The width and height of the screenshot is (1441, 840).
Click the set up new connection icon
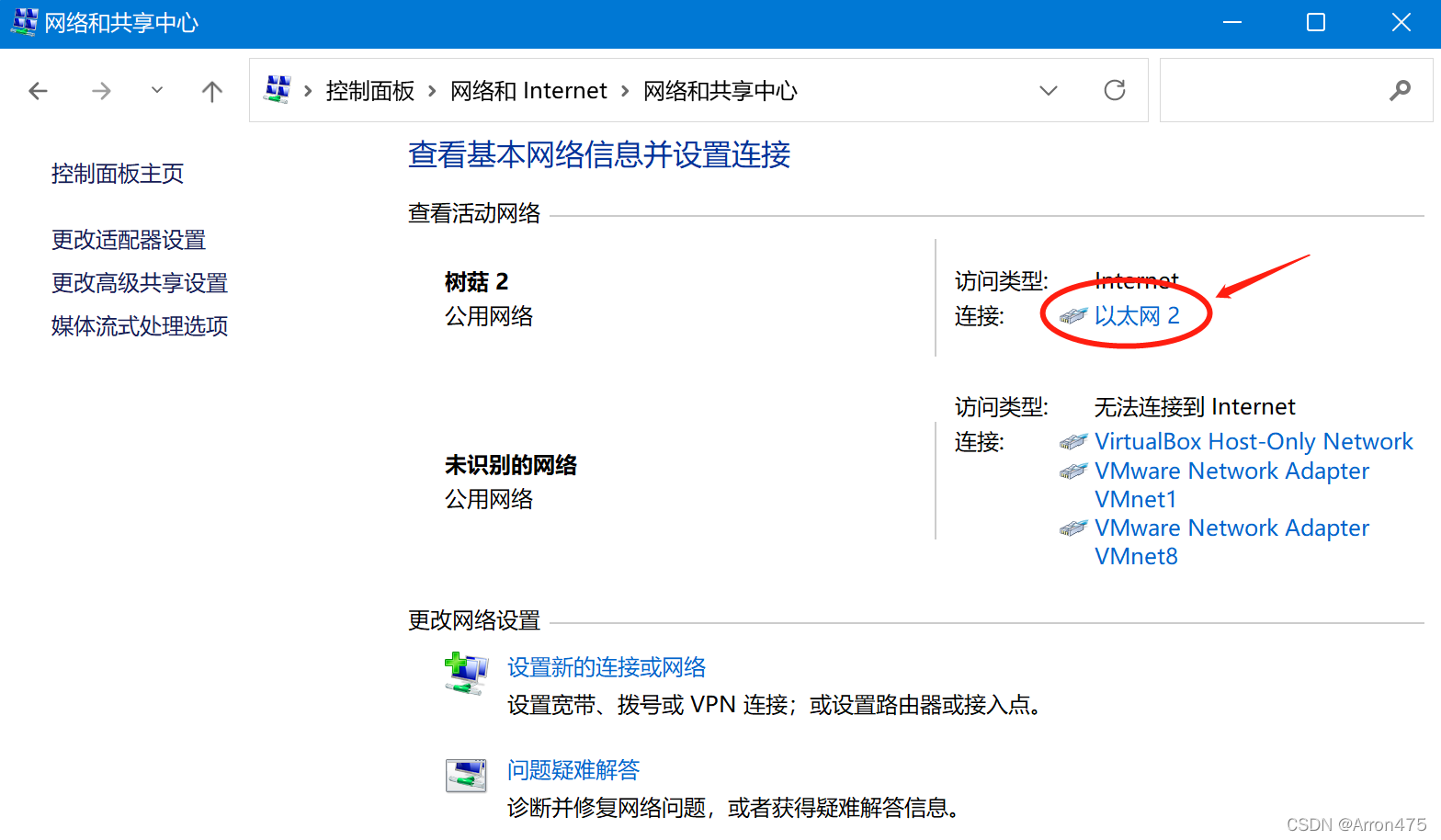(x=466, y=674)
